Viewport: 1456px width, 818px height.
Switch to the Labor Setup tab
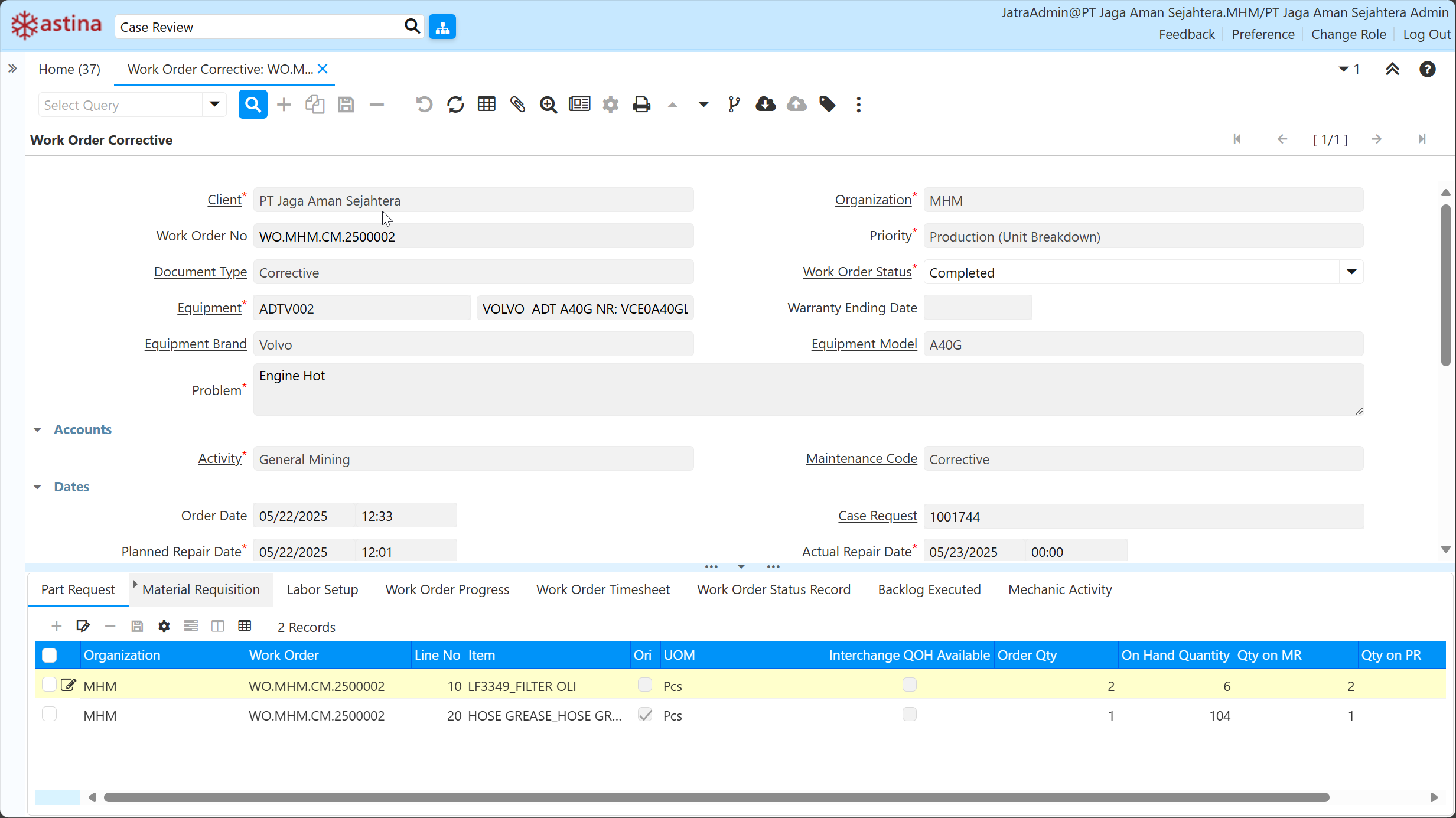pos(323,589)
